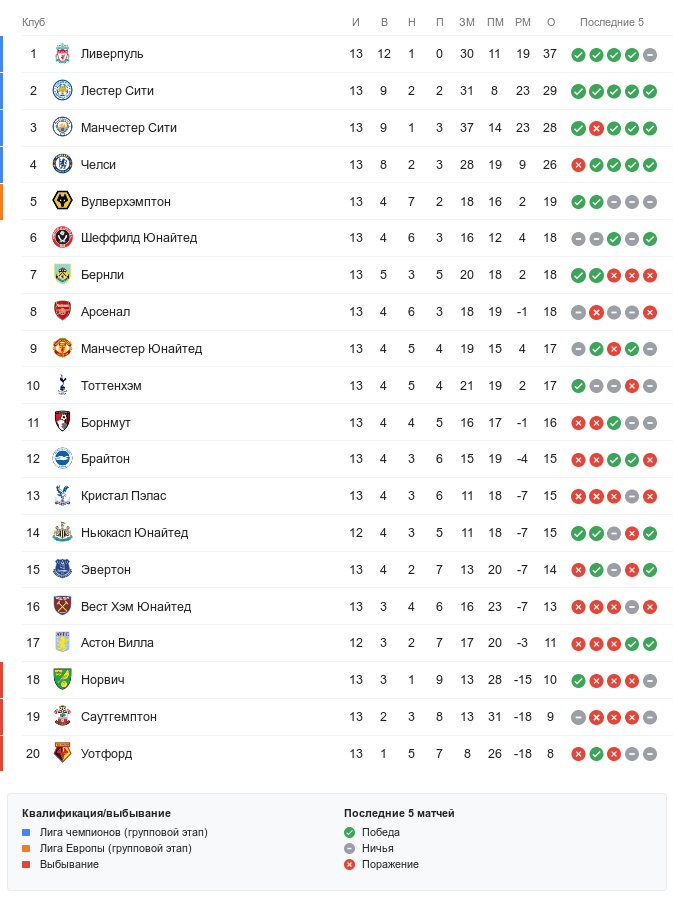Click the Leicester City crest icon

62,91
